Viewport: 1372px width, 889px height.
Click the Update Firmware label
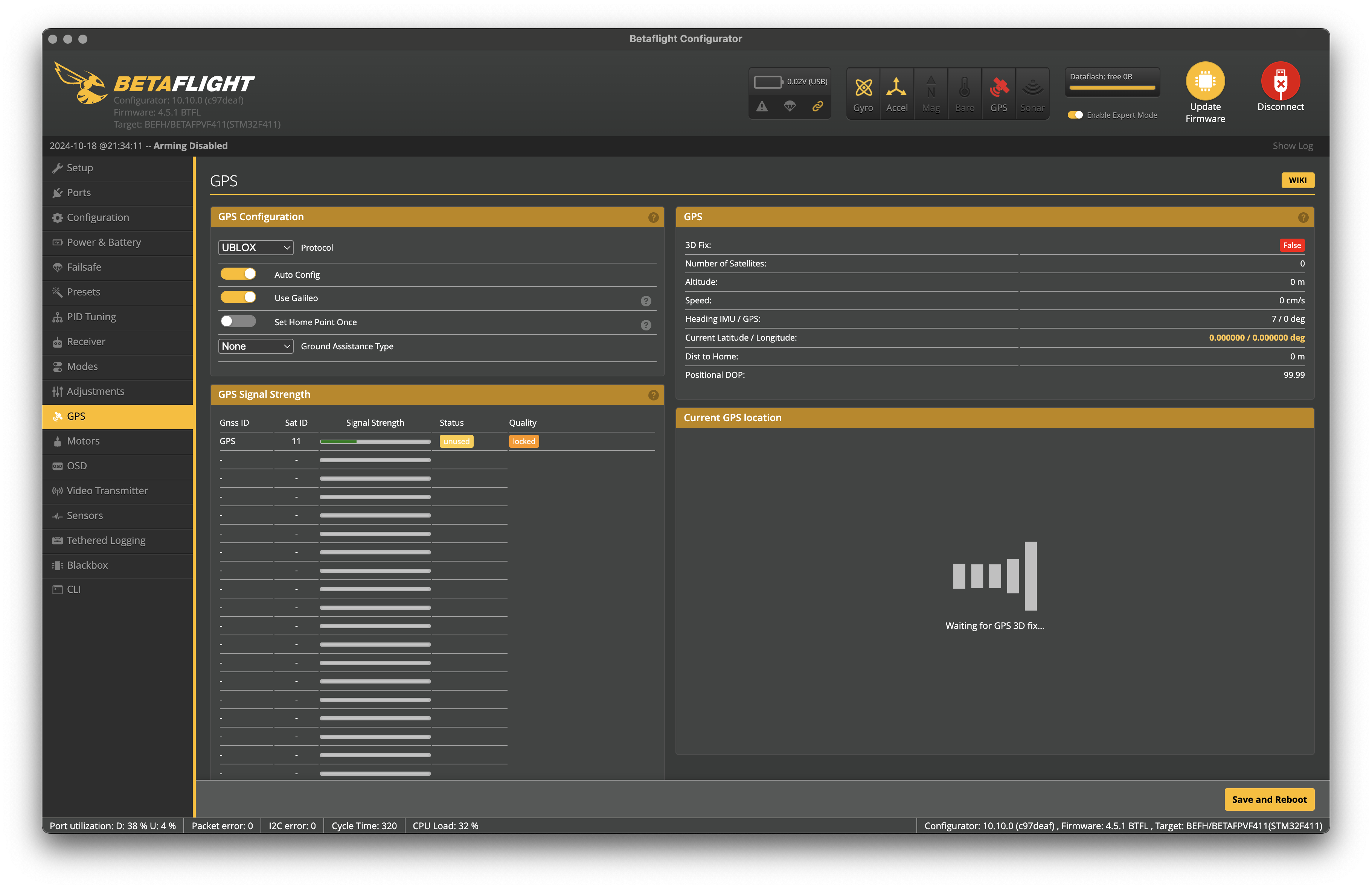1205,113
